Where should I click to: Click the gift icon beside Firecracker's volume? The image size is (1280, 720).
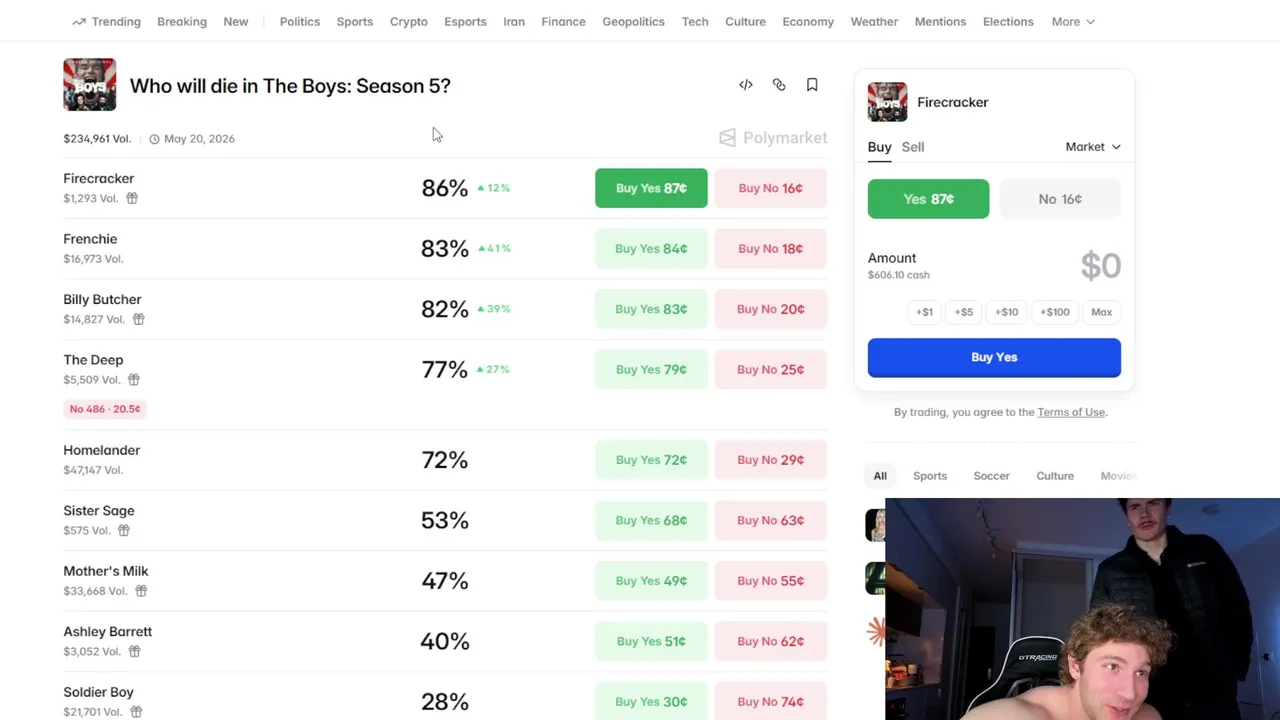pos(132,198)
